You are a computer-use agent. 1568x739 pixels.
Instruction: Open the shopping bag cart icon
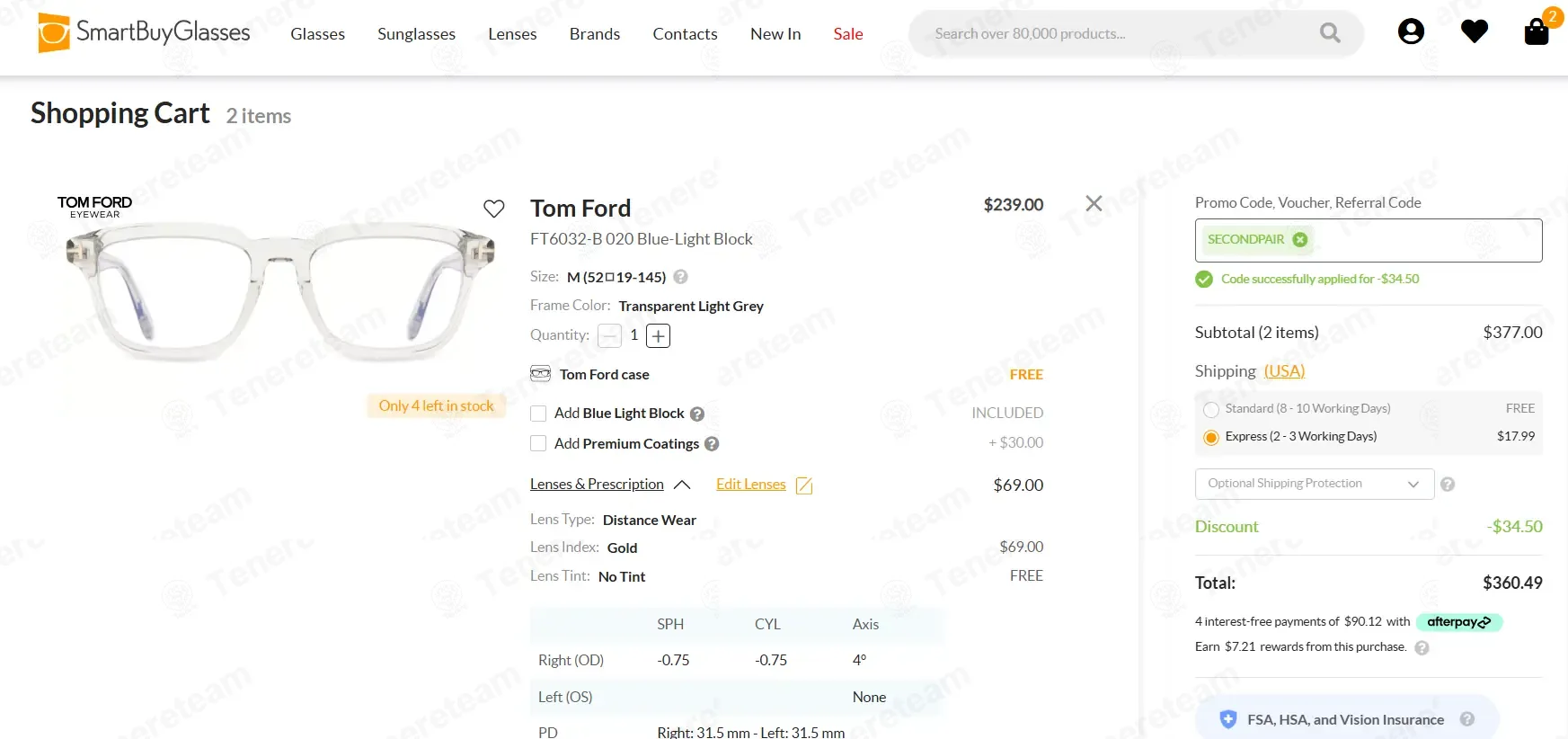pyautogui.click(x=1537, y=31)
